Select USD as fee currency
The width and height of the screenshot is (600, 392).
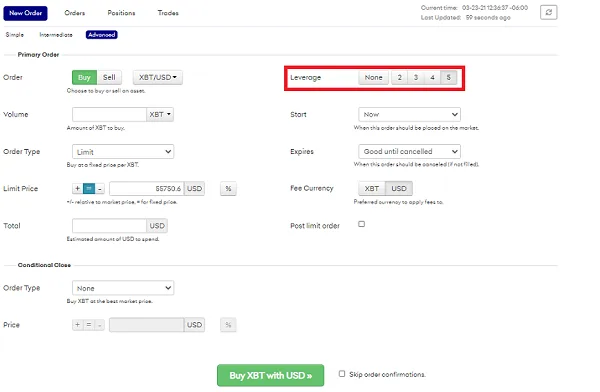(399, 188)
